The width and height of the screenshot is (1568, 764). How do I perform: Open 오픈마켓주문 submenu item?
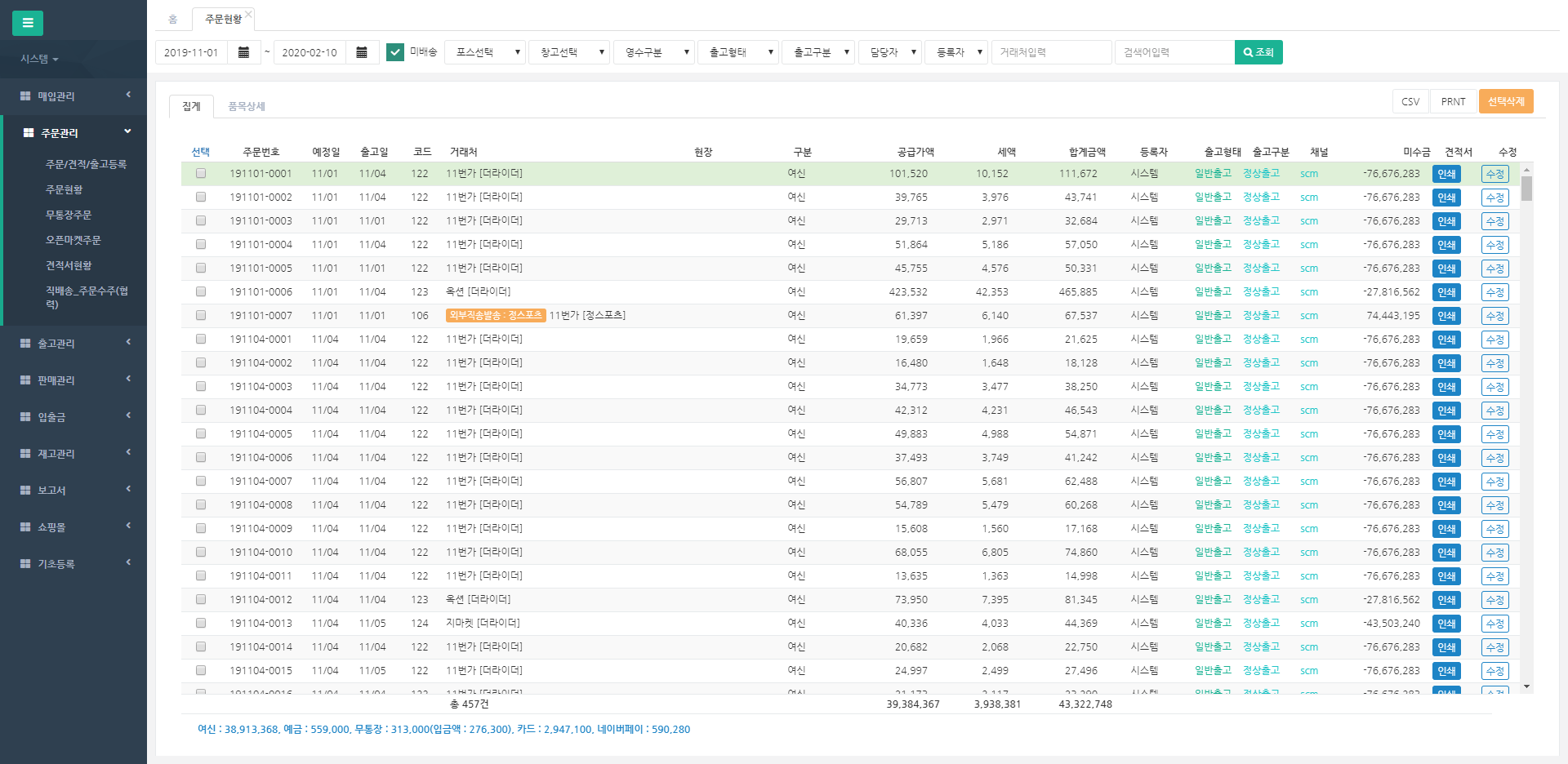click(73, 240)
